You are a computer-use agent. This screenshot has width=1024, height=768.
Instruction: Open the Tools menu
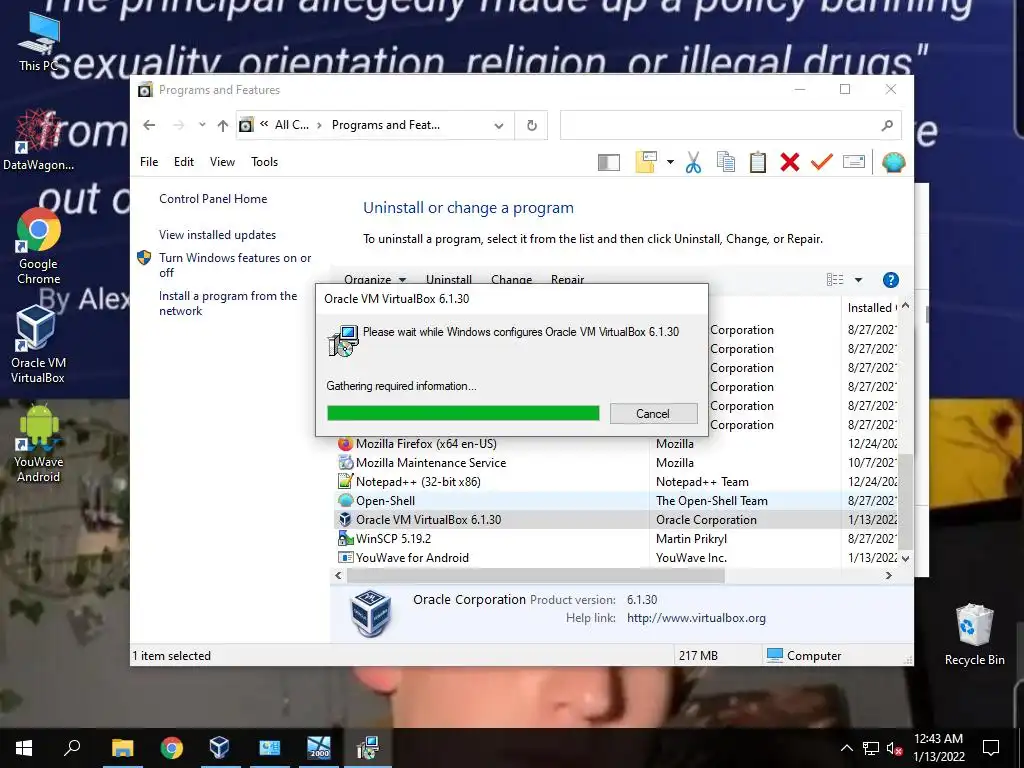coord(264,162)
